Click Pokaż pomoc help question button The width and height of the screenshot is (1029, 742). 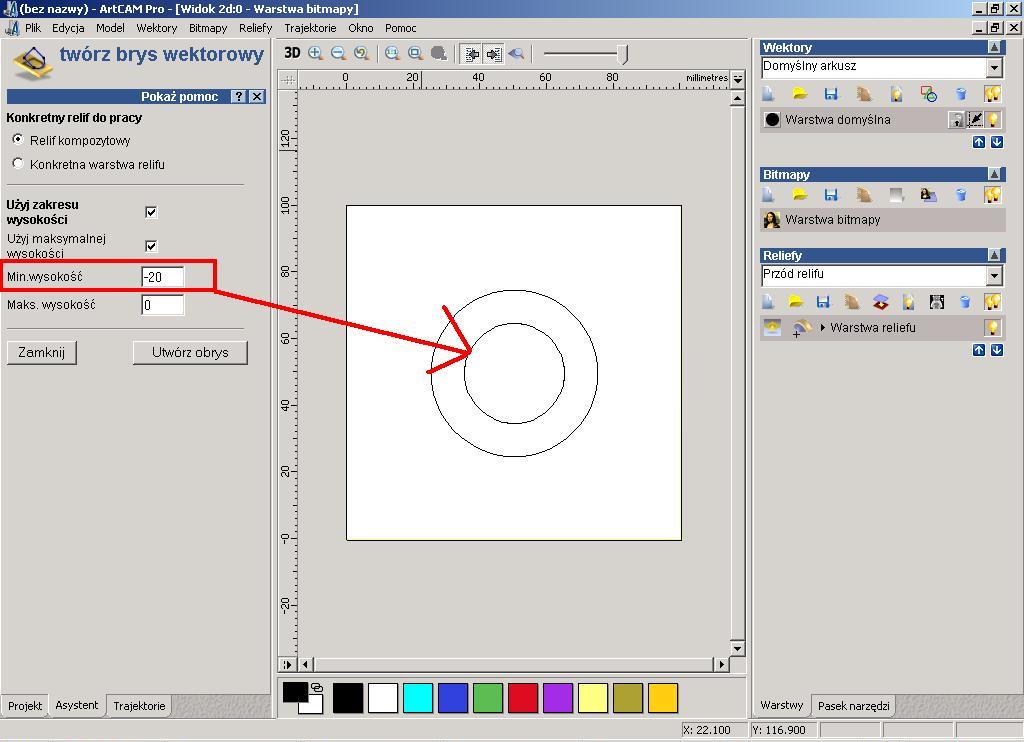coord(239,96)
